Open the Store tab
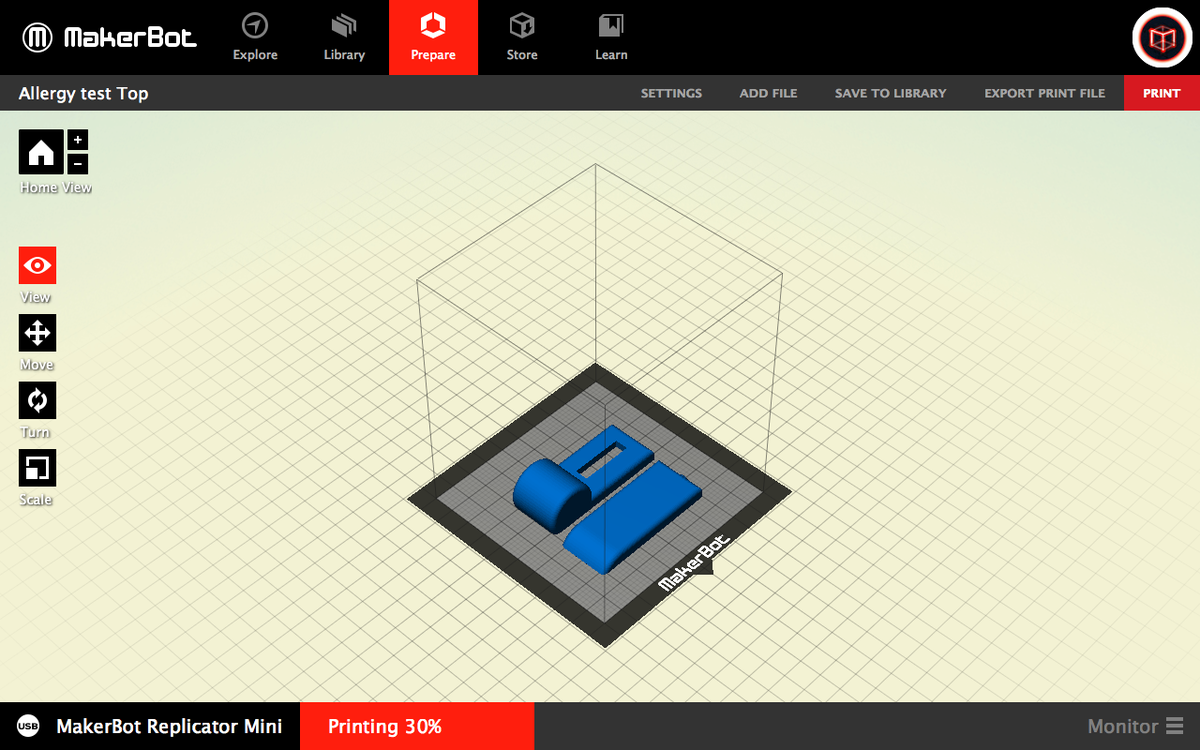Viewport: 1200px width, 750px height. (x=522, y=38)
